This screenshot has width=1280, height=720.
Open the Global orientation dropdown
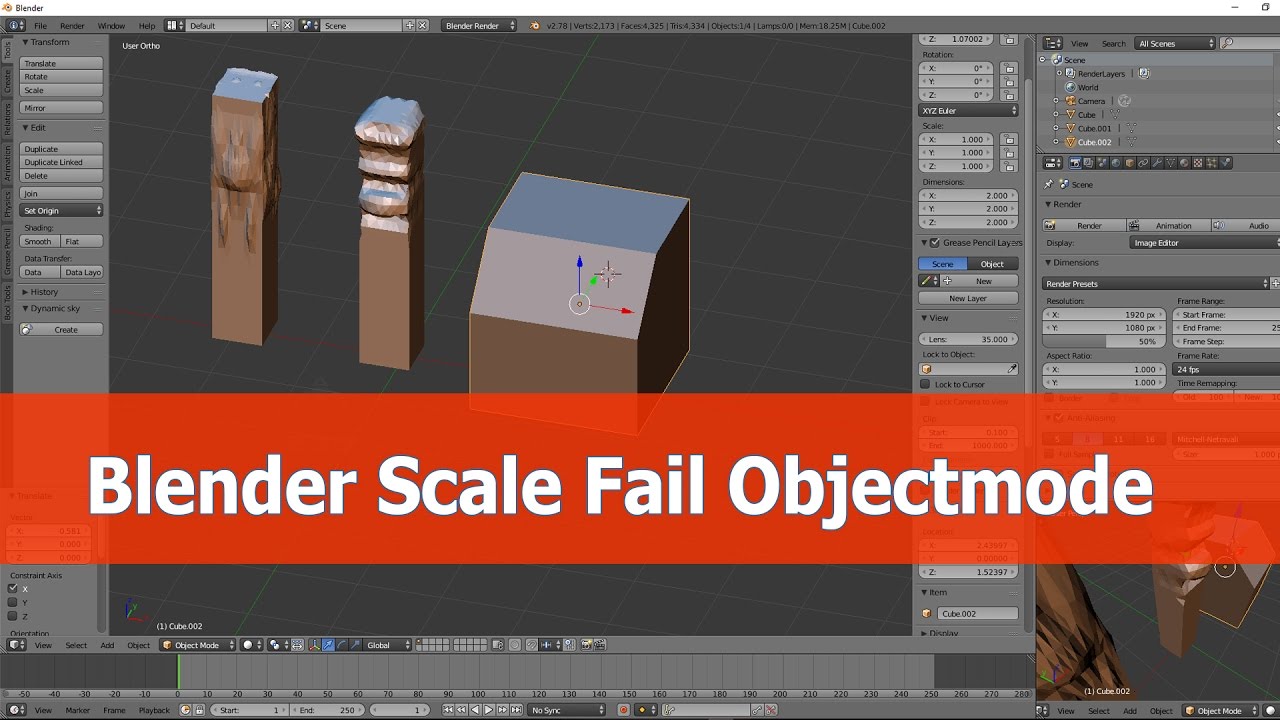(387, 645)
